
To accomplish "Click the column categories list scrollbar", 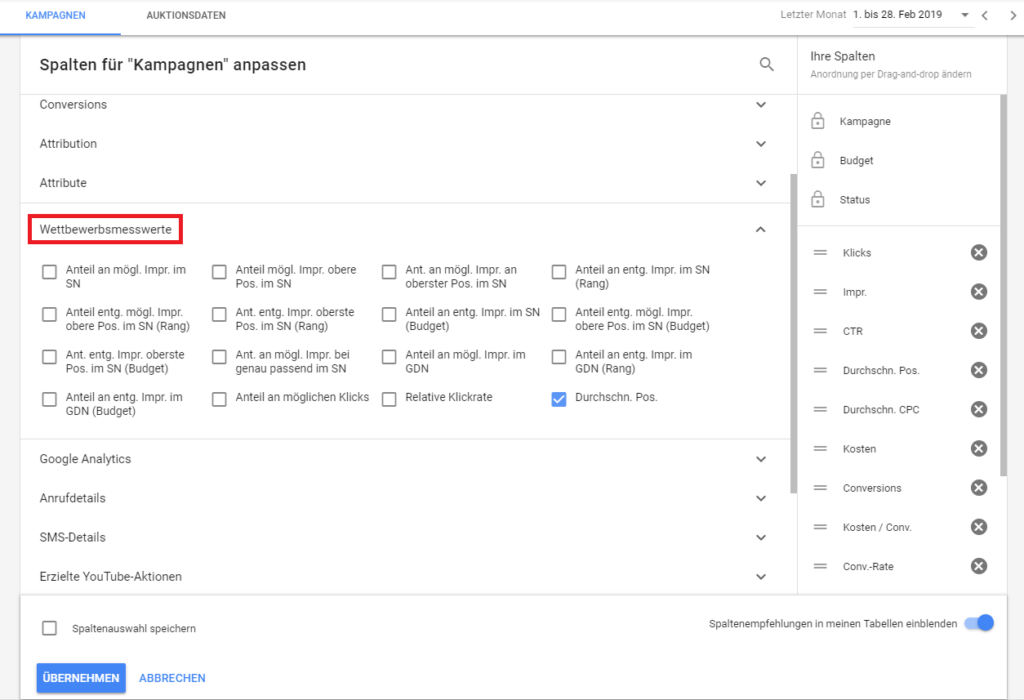I will 793,333.
